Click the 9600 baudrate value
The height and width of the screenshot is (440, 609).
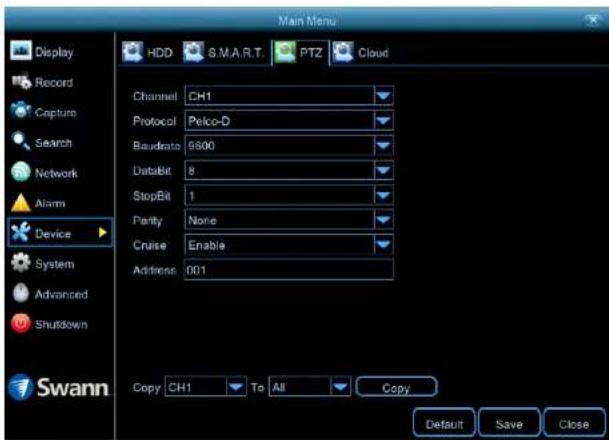click(x=201, y=146)
